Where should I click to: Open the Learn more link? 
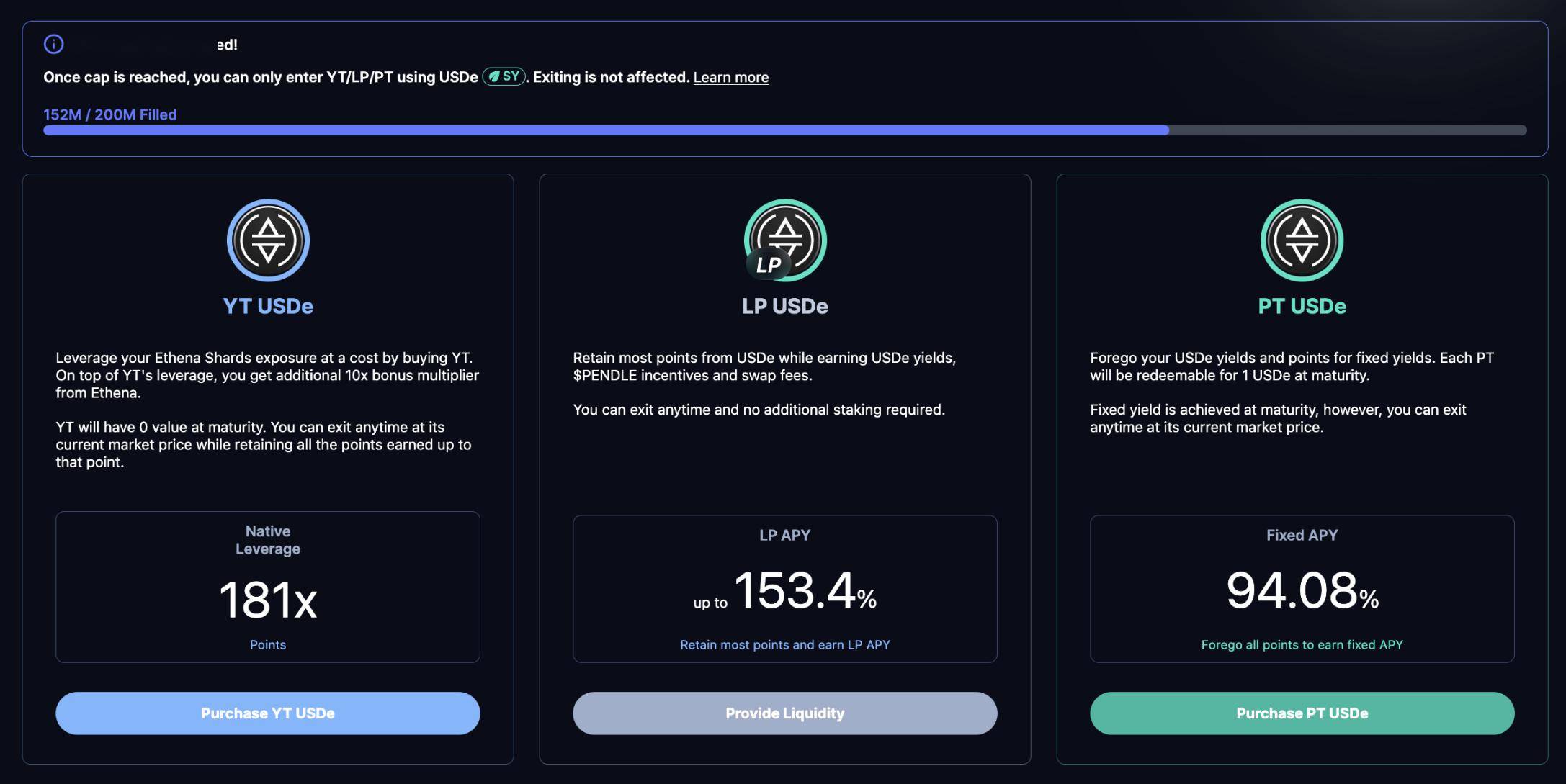[x=730, y=77]
